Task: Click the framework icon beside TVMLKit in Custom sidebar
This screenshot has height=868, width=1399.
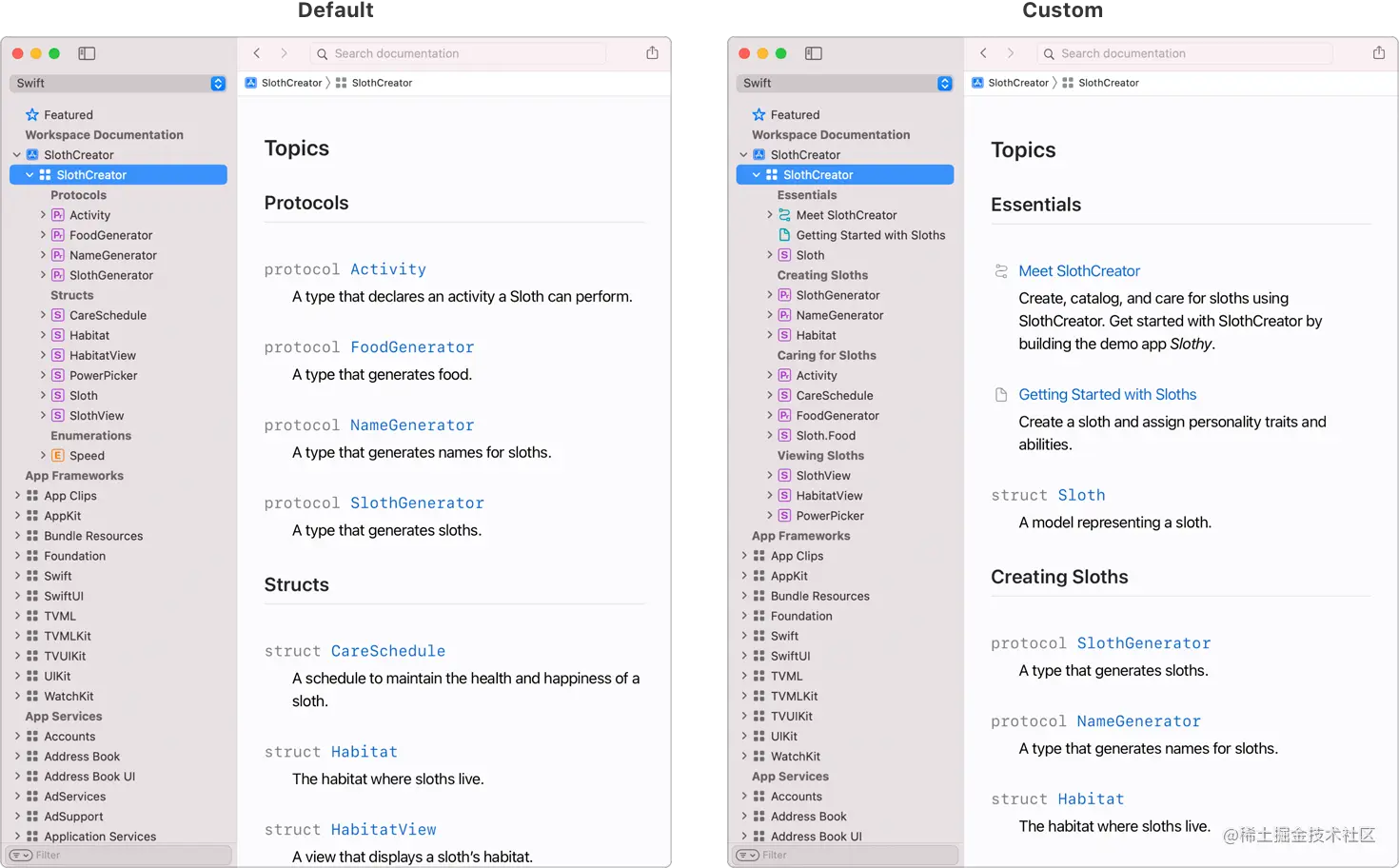Action: [x=759, y=697]
